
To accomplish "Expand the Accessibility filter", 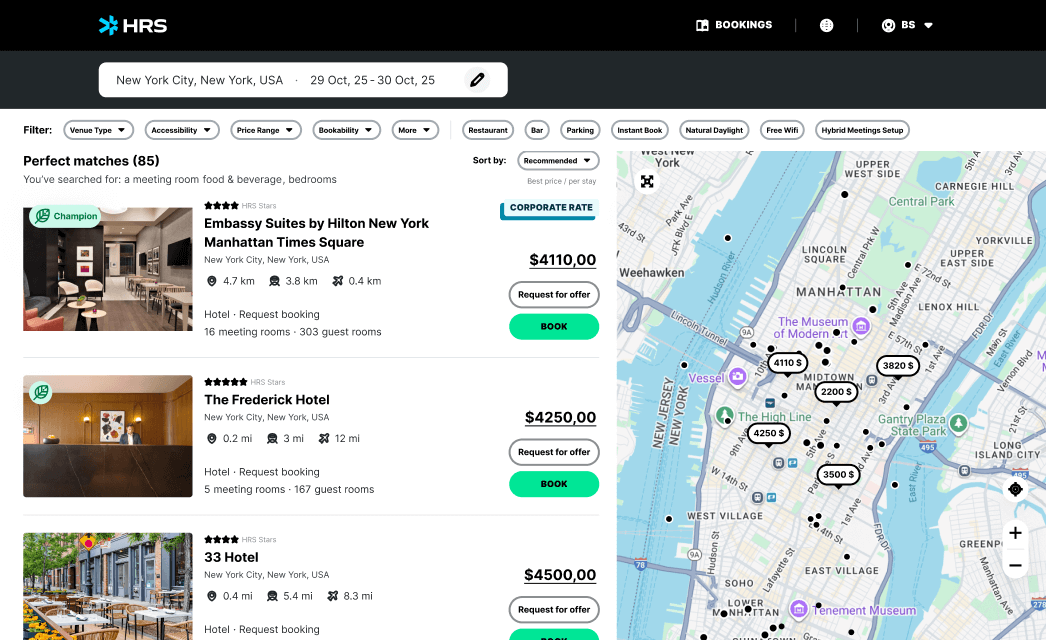I will click(181, 130).
